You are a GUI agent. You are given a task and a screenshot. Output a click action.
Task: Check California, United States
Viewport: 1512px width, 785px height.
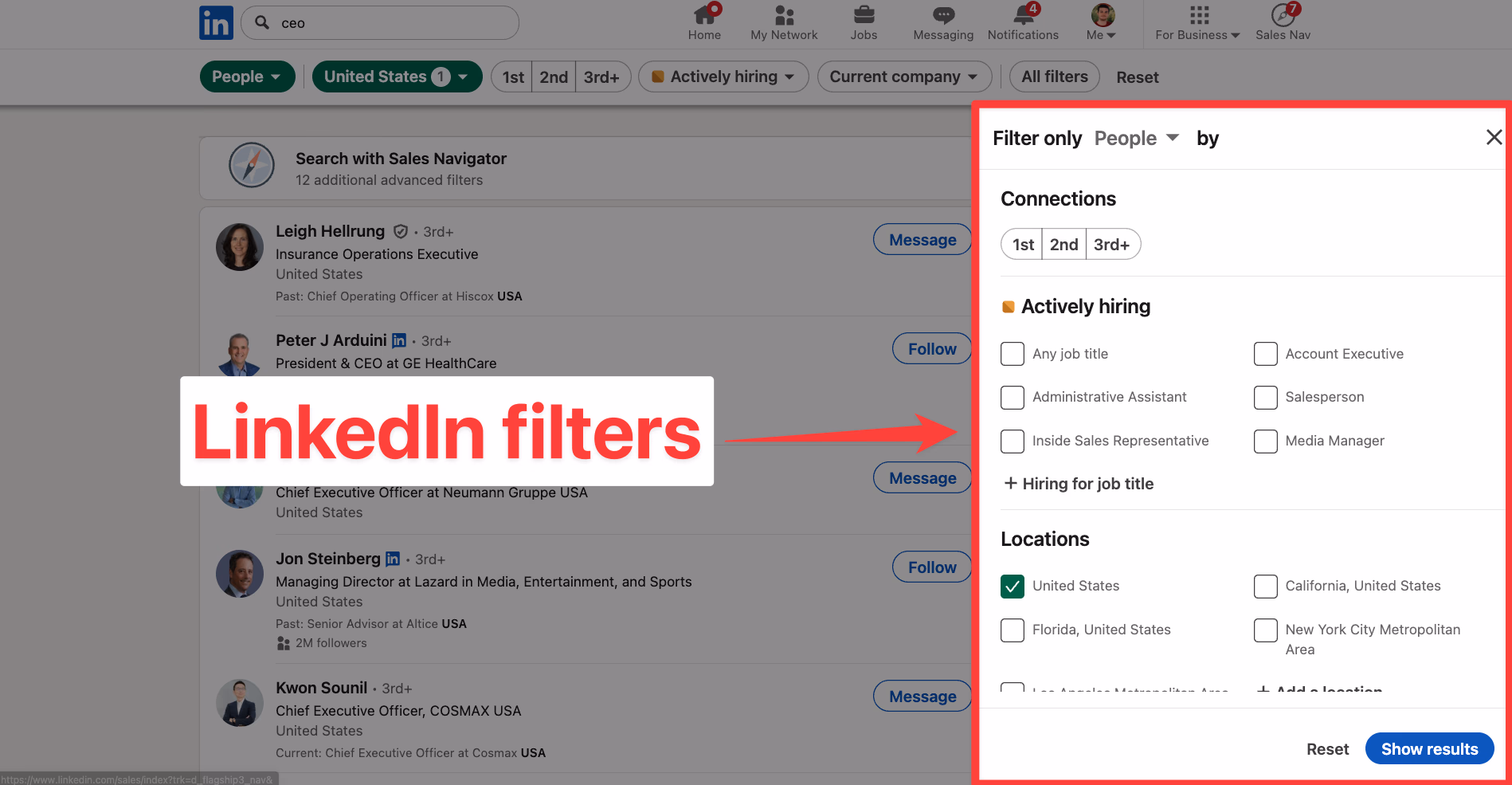tap(1266, 587)
